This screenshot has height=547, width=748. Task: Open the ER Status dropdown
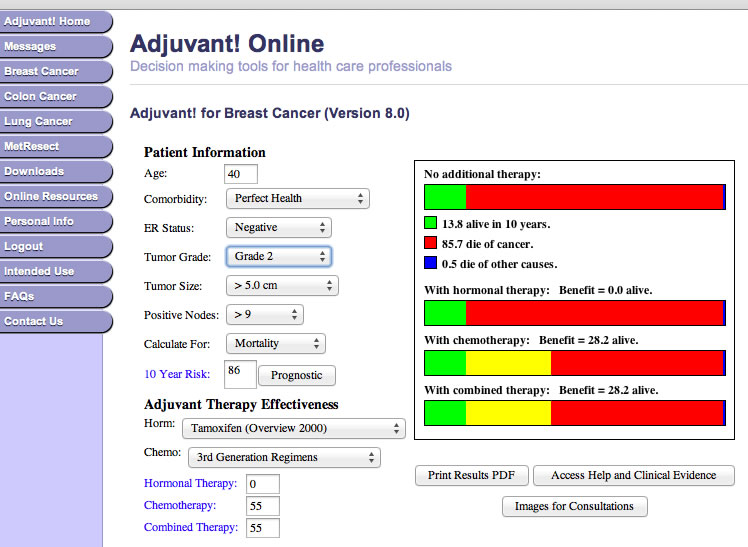(x=279, y=227)
